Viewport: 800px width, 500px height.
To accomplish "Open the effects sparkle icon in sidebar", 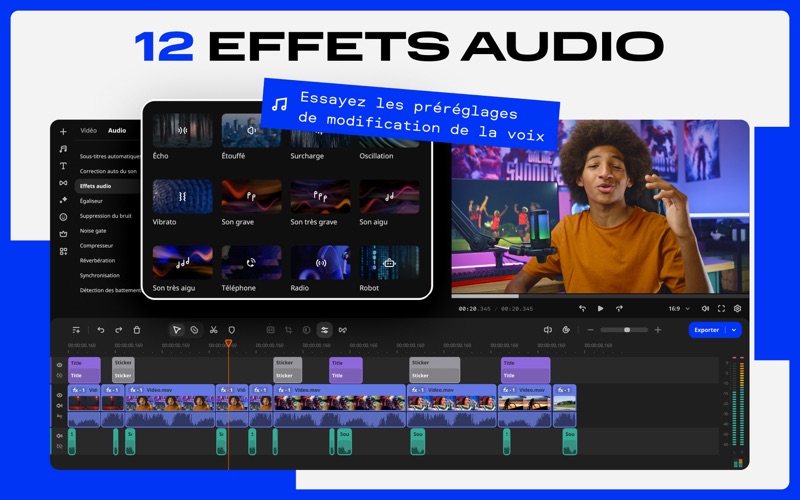I will [63, 200].
